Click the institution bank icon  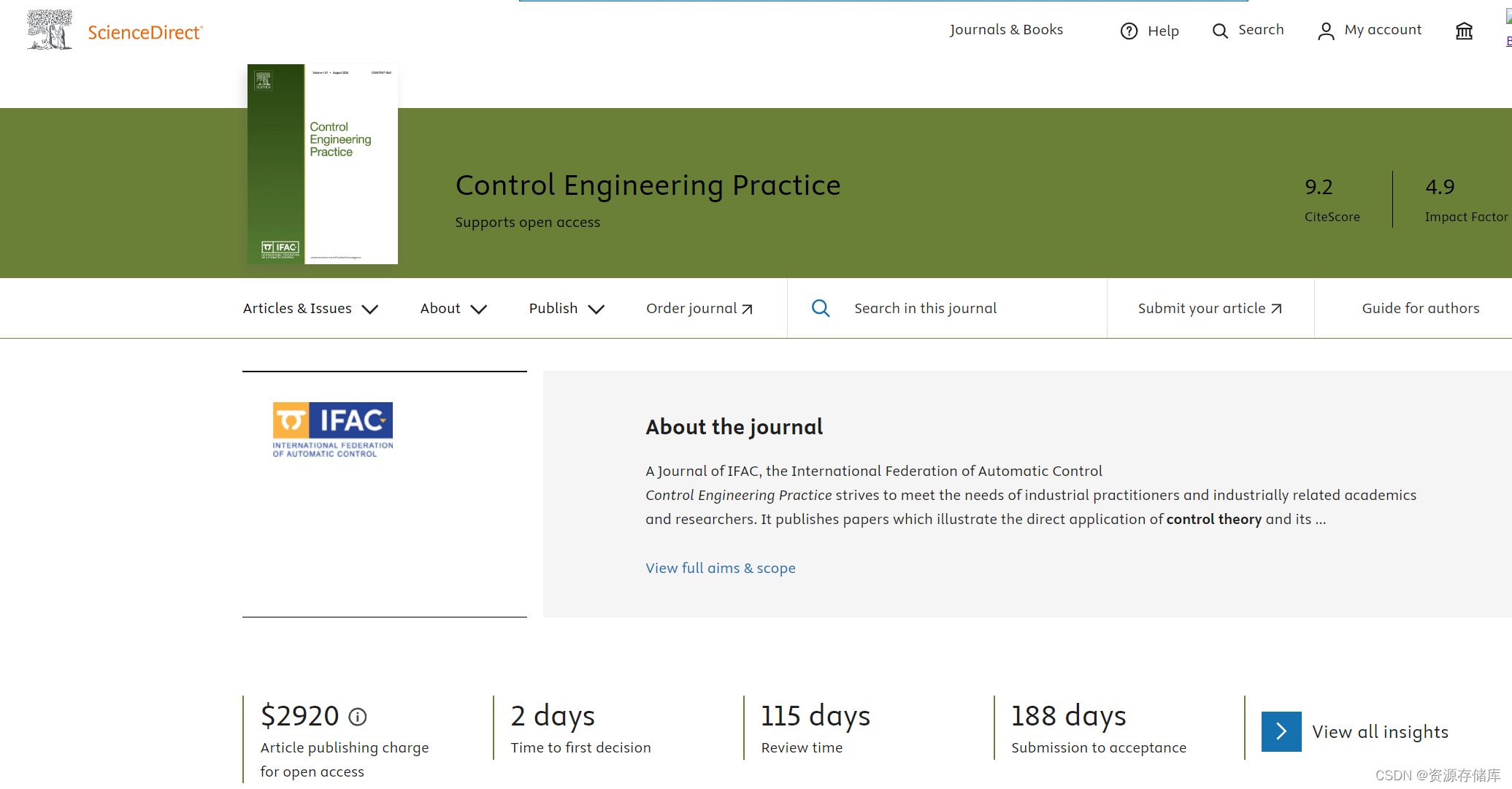1463,31
